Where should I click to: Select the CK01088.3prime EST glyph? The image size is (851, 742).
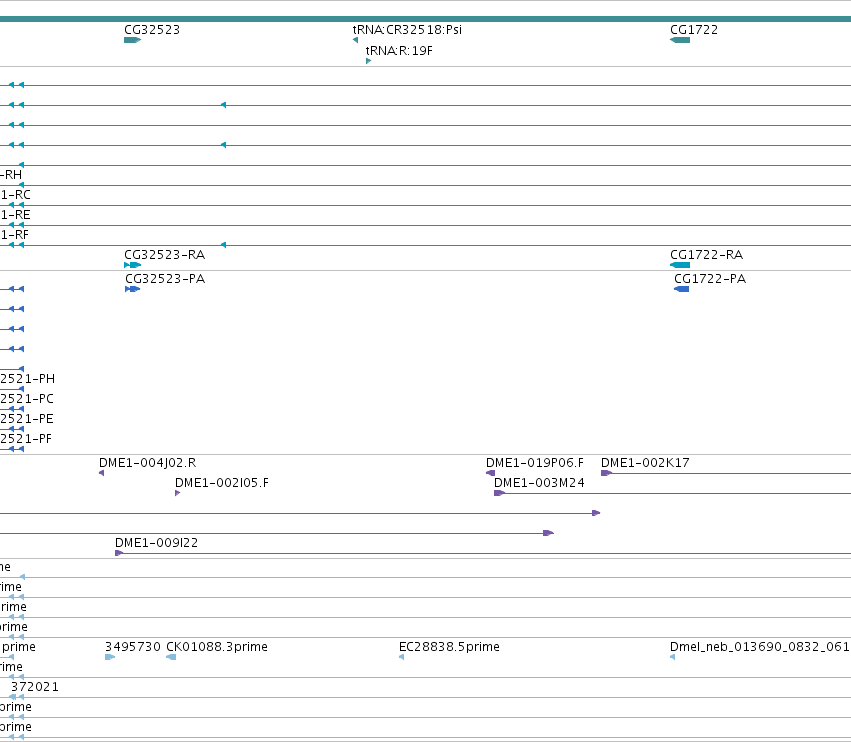tap(171, 657)
